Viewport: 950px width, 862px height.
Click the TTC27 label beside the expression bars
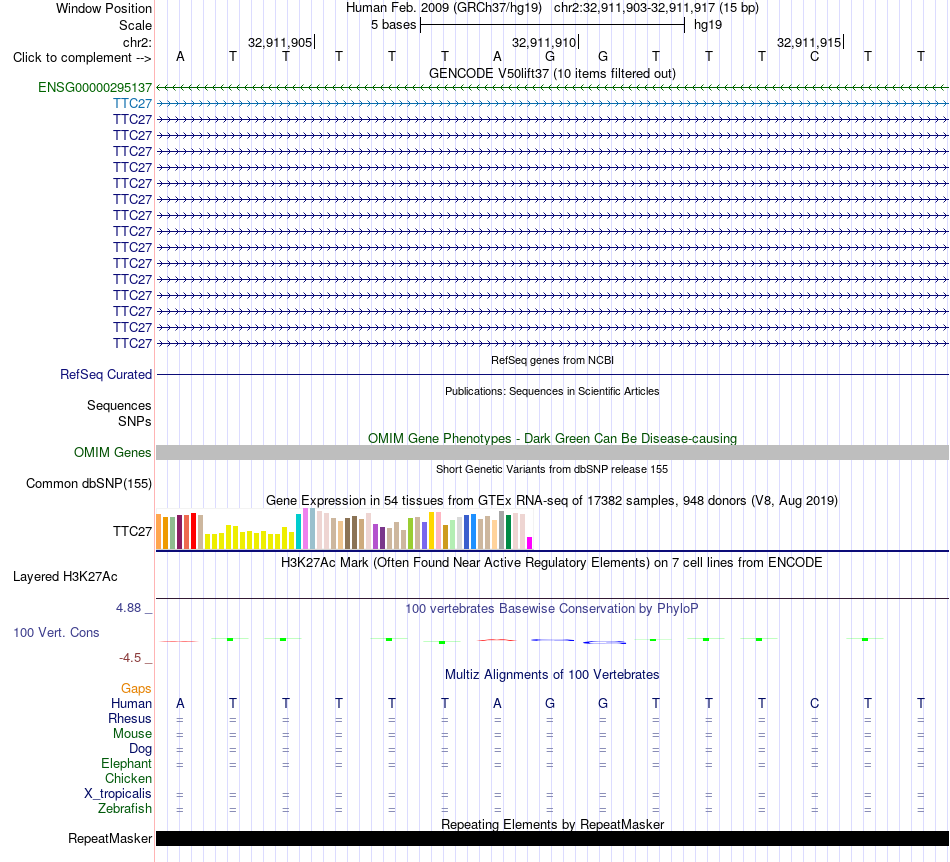tap(132, 531)
